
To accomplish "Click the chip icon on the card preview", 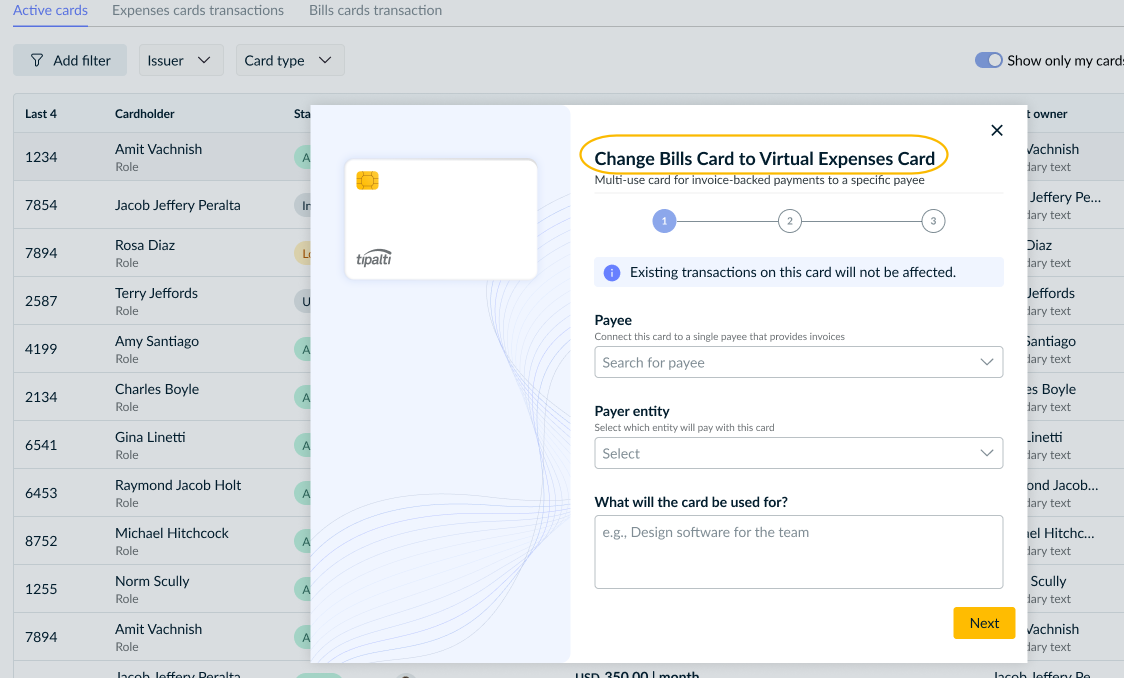I will [x=367, y=180].
